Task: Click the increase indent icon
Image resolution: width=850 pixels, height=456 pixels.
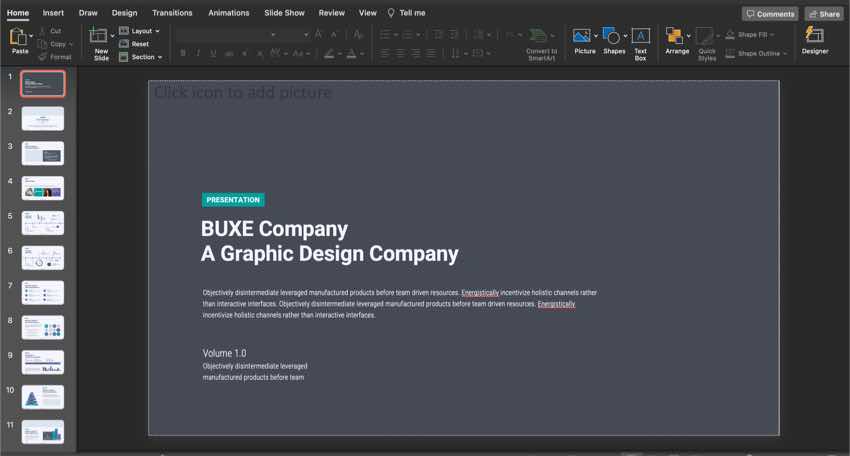Action: (453, 35)
